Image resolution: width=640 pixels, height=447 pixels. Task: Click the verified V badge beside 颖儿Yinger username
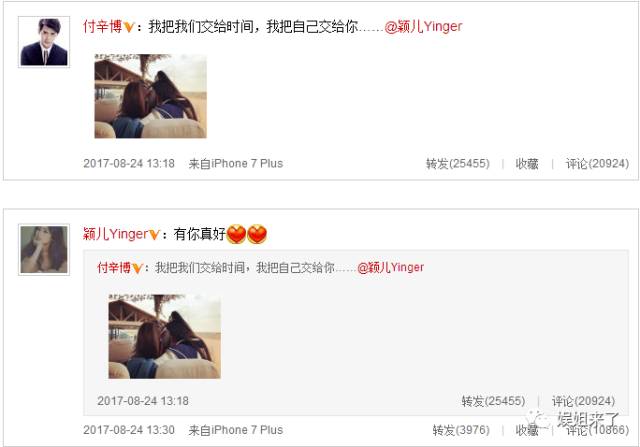(153, 235)
